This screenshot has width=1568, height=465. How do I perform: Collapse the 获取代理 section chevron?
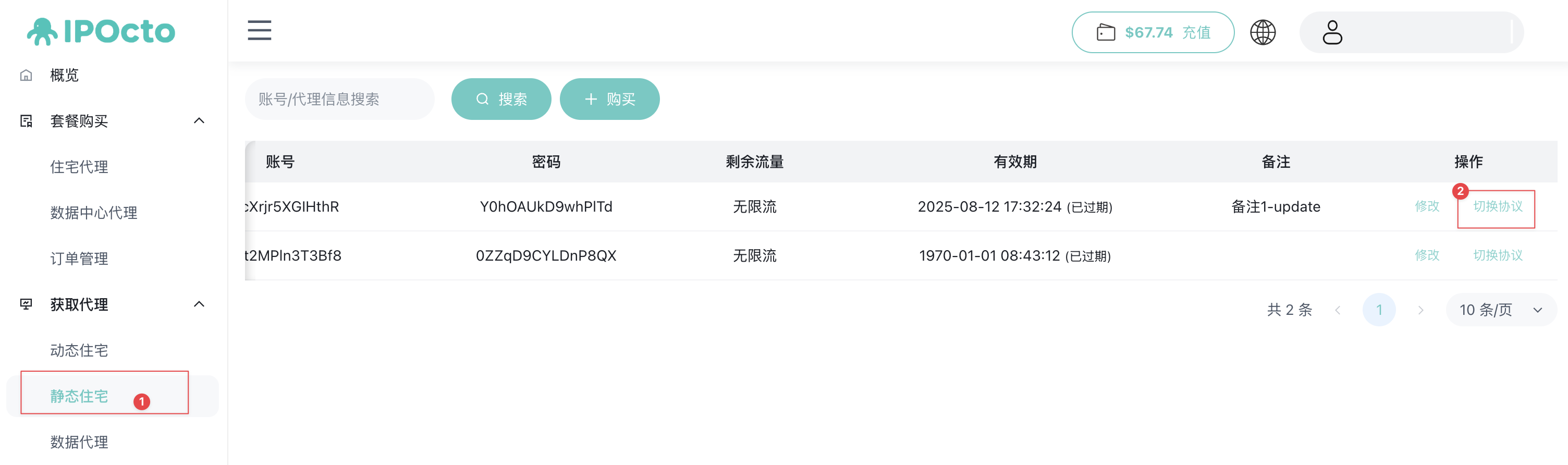pos(199,304)
